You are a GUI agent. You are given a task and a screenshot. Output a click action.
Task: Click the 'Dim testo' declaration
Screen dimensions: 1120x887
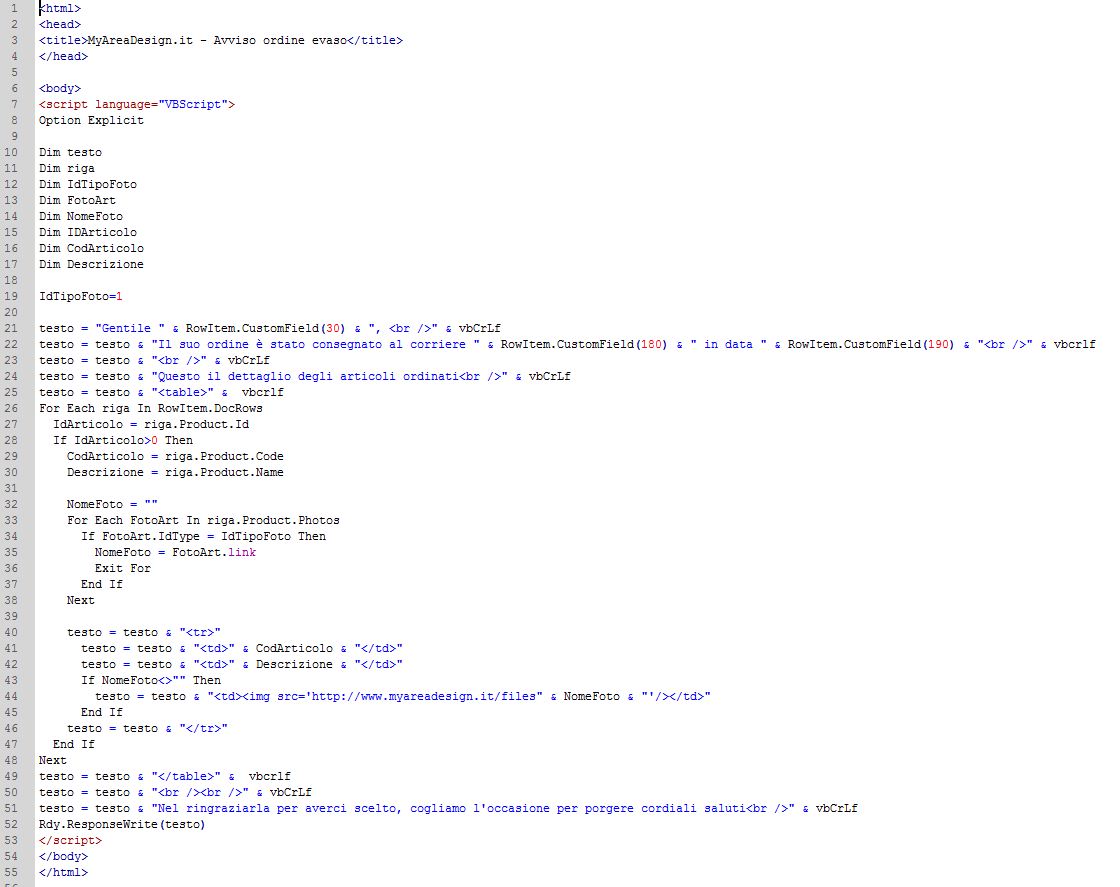71,152
